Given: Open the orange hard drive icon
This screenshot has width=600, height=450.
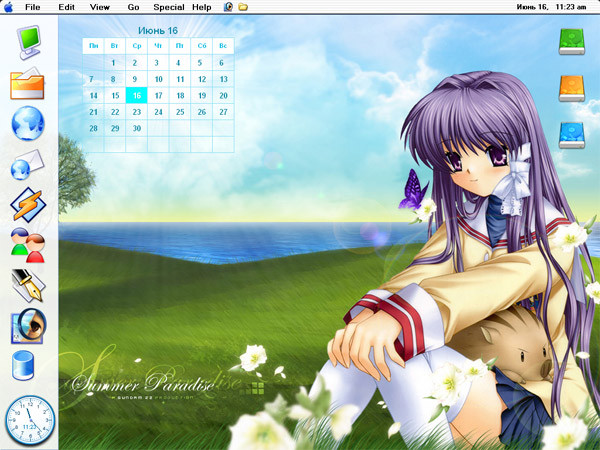Looking at the screenshot, I should pos(572,88).
